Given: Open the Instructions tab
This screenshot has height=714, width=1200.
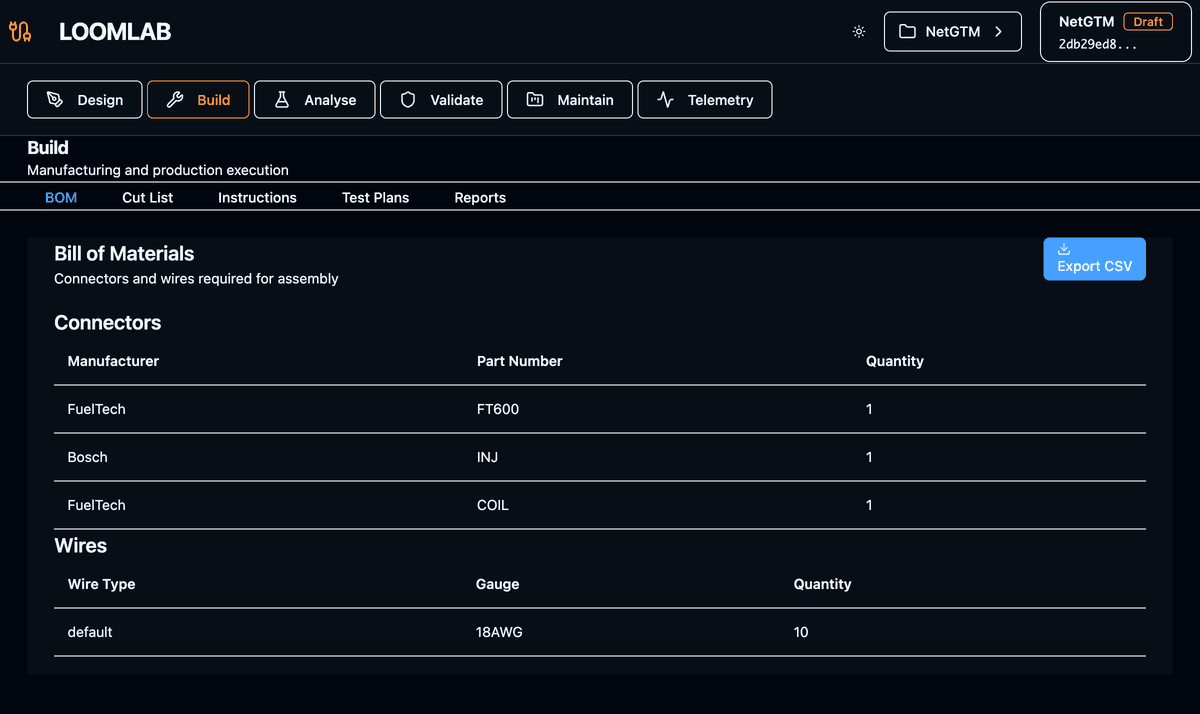Looking at the screenshot, I should click(257, 197).
